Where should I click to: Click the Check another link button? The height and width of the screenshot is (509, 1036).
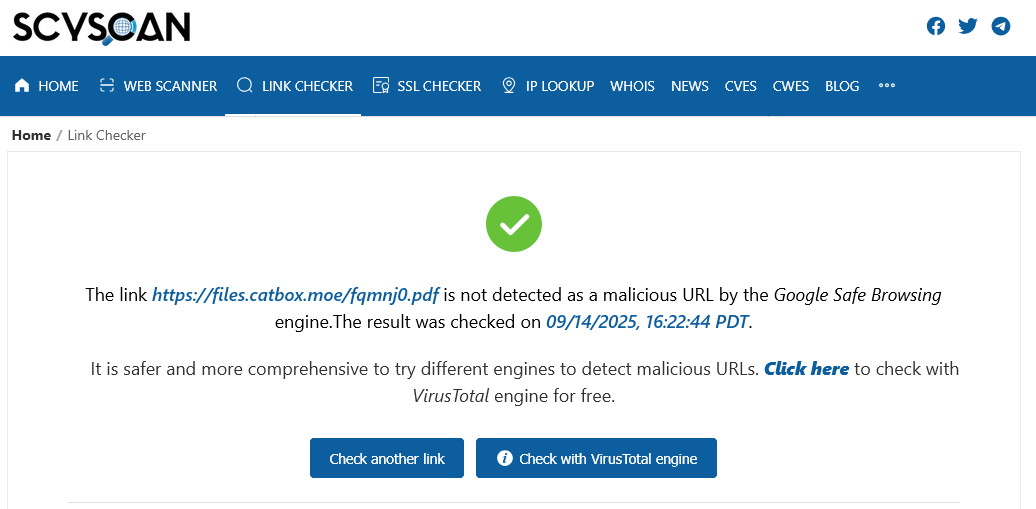click(387, 458)
